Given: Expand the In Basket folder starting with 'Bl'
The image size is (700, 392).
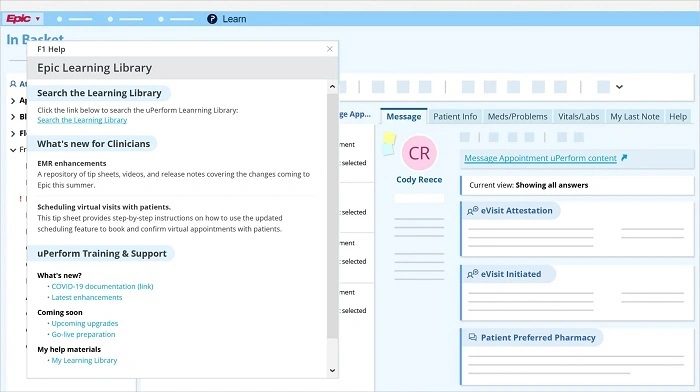Looking at the screenshot, I should [x=13, y=117].
